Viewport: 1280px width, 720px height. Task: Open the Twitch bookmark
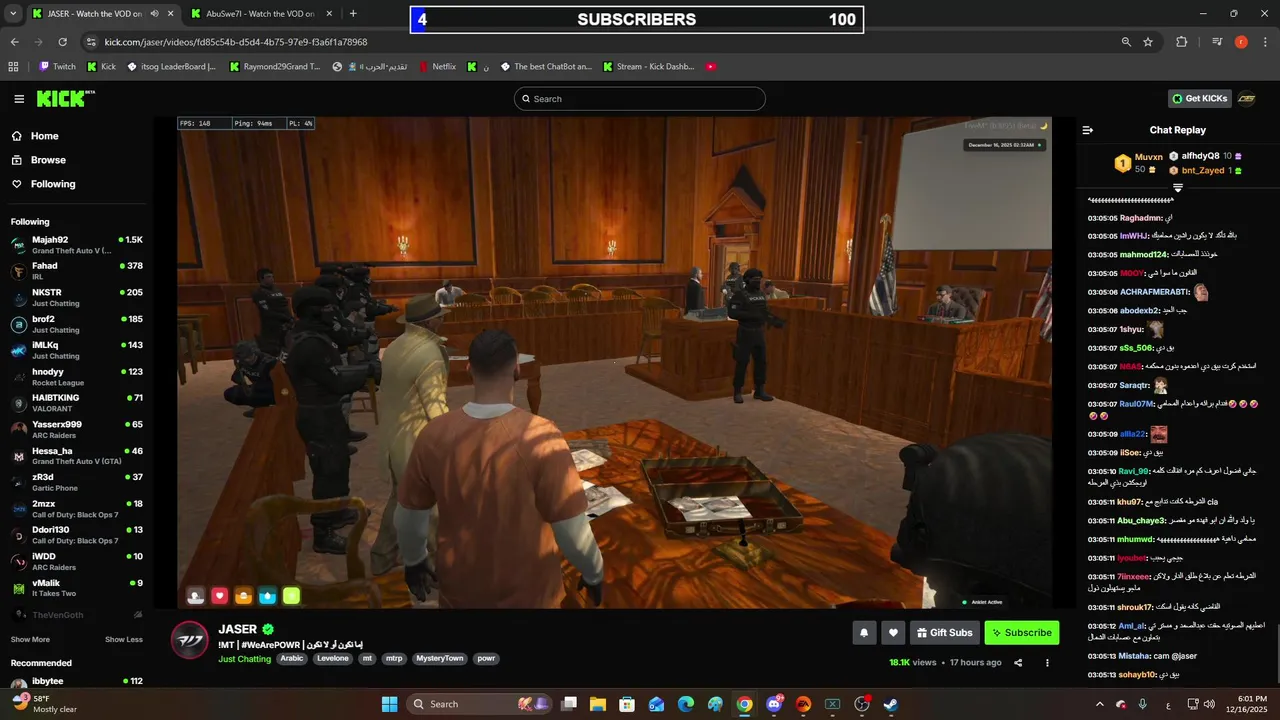pyautogui.click(x=57, y=67)
